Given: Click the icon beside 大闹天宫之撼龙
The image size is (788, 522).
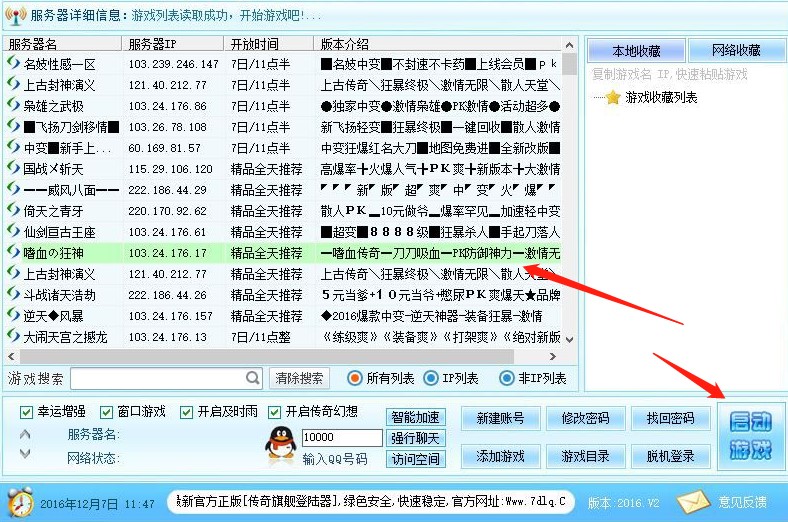Looking at the screenshot, I should click(x=13, y=336).
